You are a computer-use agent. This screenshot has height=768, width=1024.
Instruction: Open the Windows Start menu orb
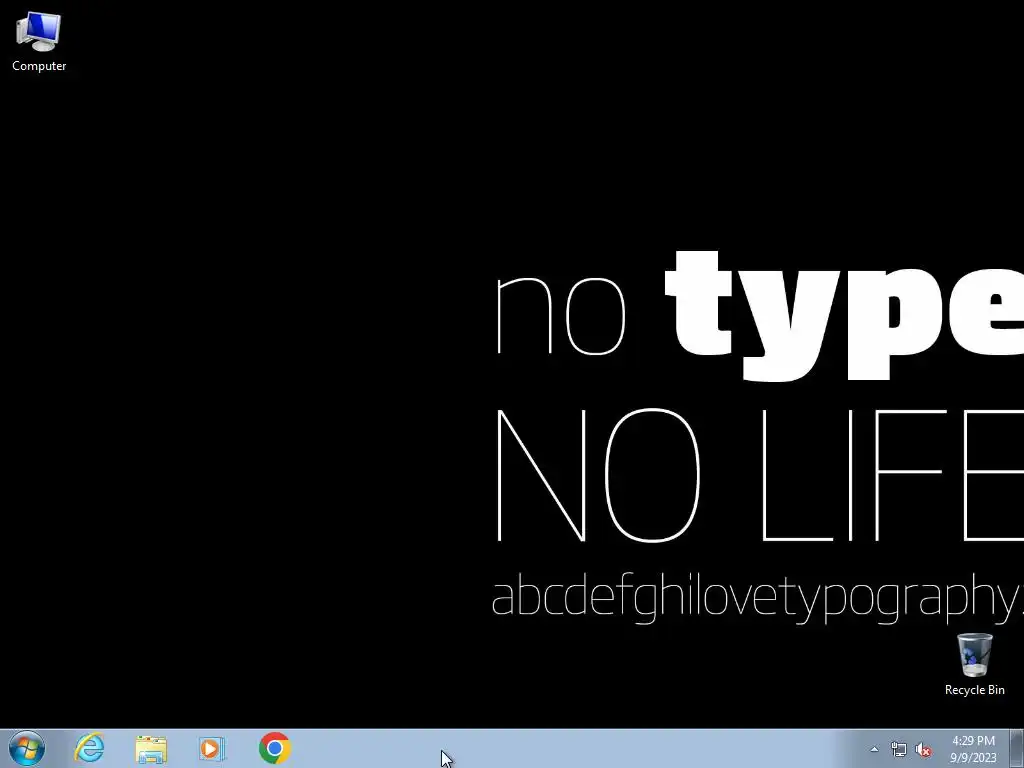[x=27, y=748]
